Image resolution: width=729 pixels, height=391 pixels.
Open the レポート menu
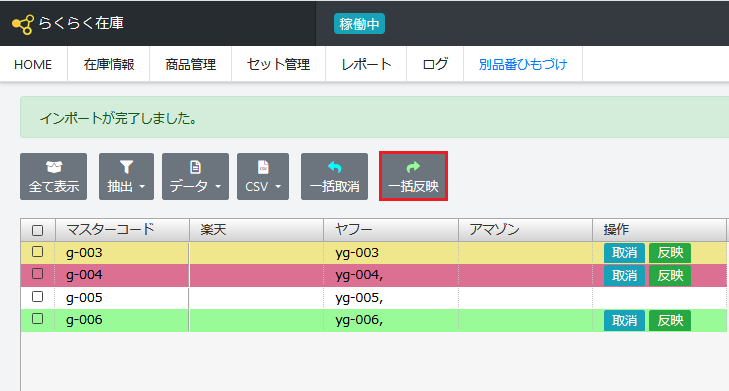[x=366, y=64]
